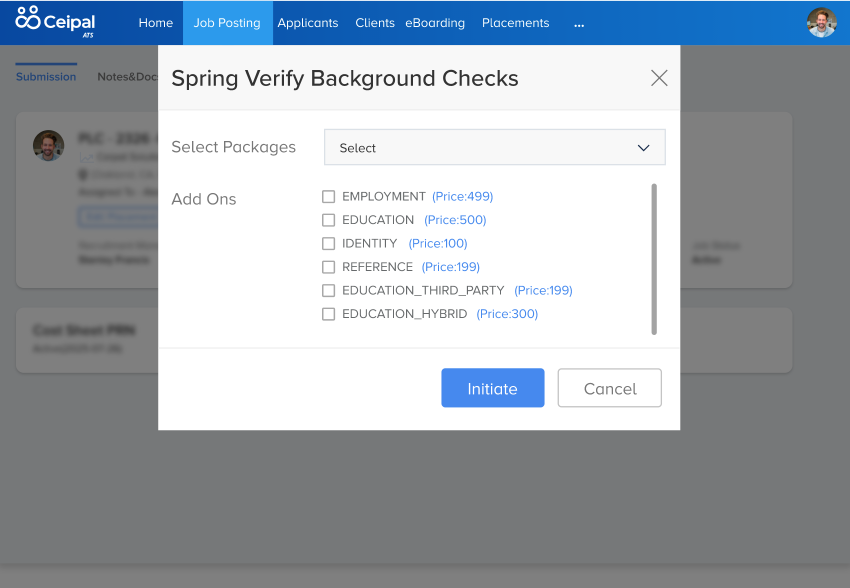
Task: Open the more options ellipsis in navbar
Action: click(x=579, y=24)
